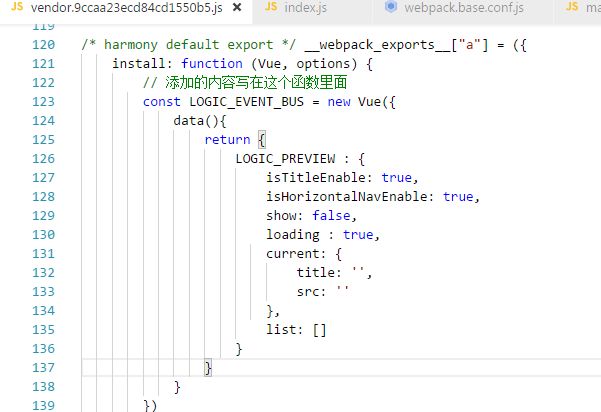Click the __webpack_exports__ identifier
This screenshot has width=601, height=412.
point(377,45)
